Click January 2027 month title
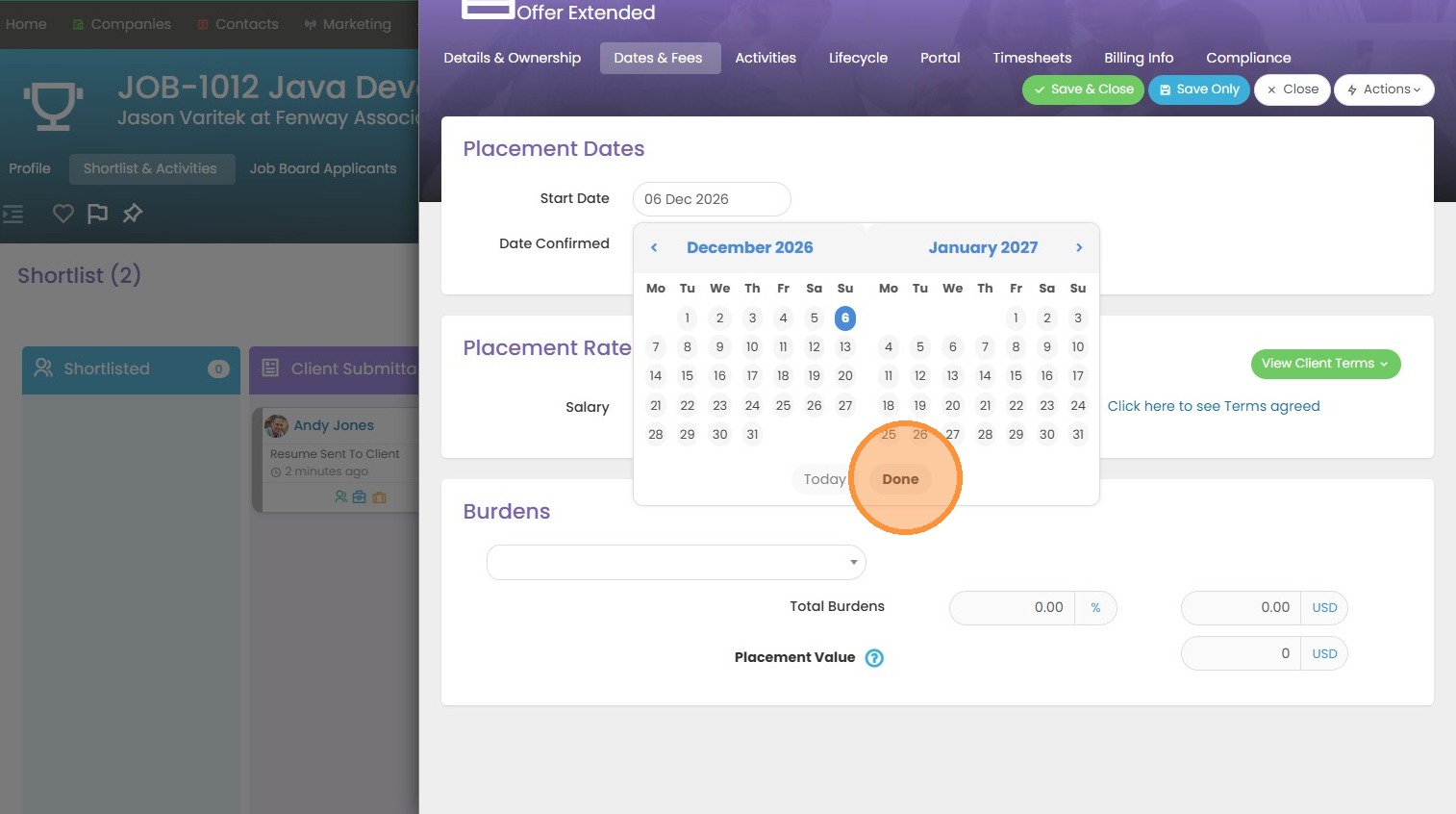 coord(983,247)
